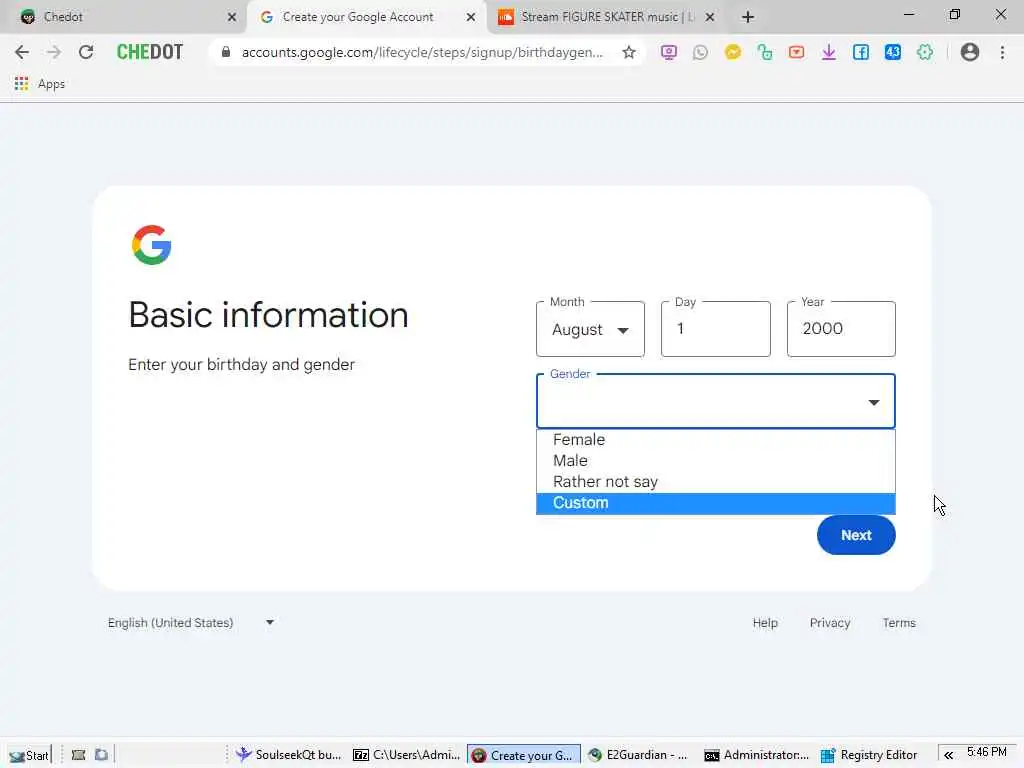Click the first quick launch taskbar icon
The width and height of the screenshot is (1024, 768).
tap(78, 755)
